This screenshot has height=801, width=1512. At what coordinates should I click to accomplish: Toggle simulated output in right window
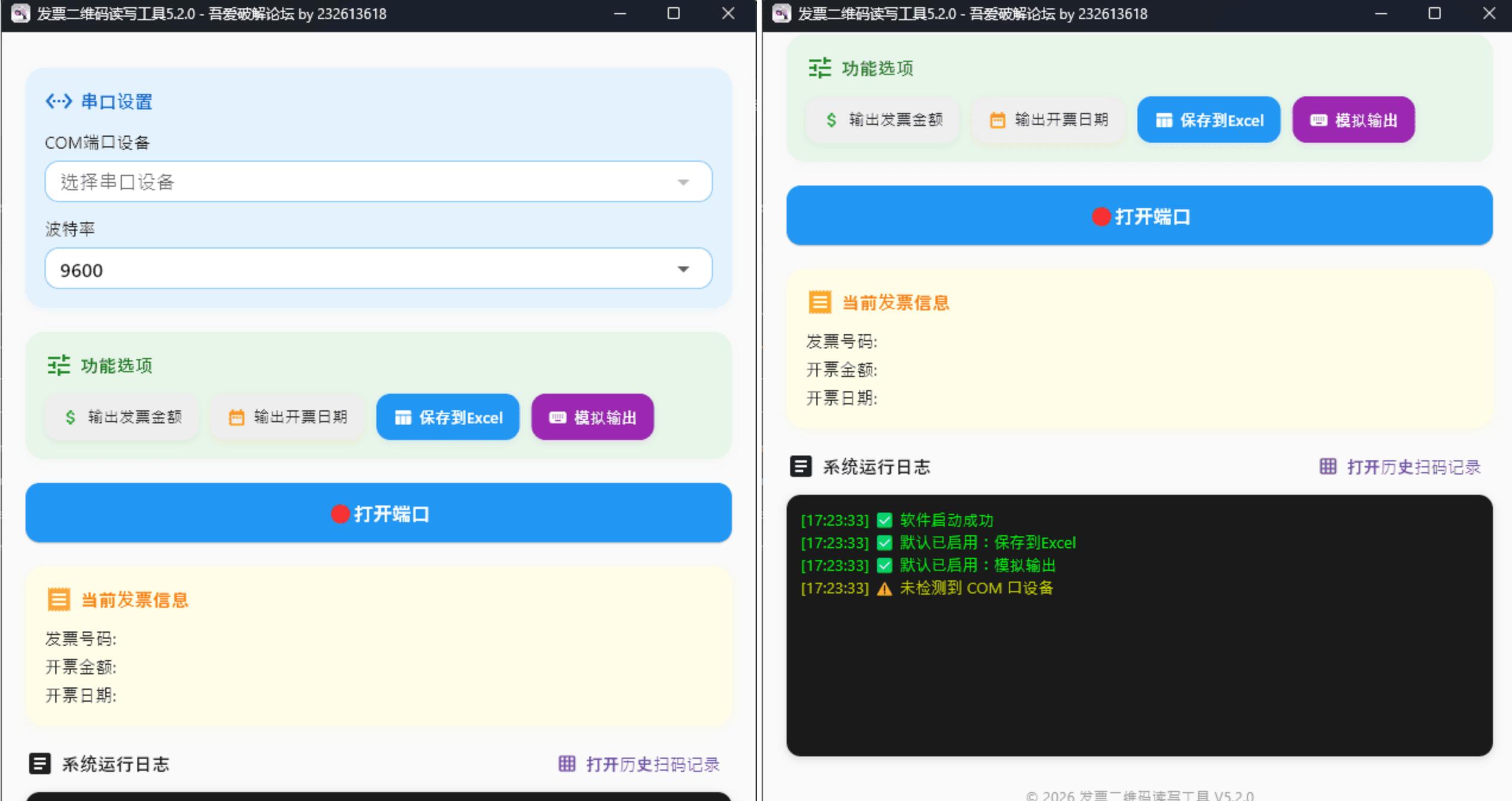(x=1354, y=120)
